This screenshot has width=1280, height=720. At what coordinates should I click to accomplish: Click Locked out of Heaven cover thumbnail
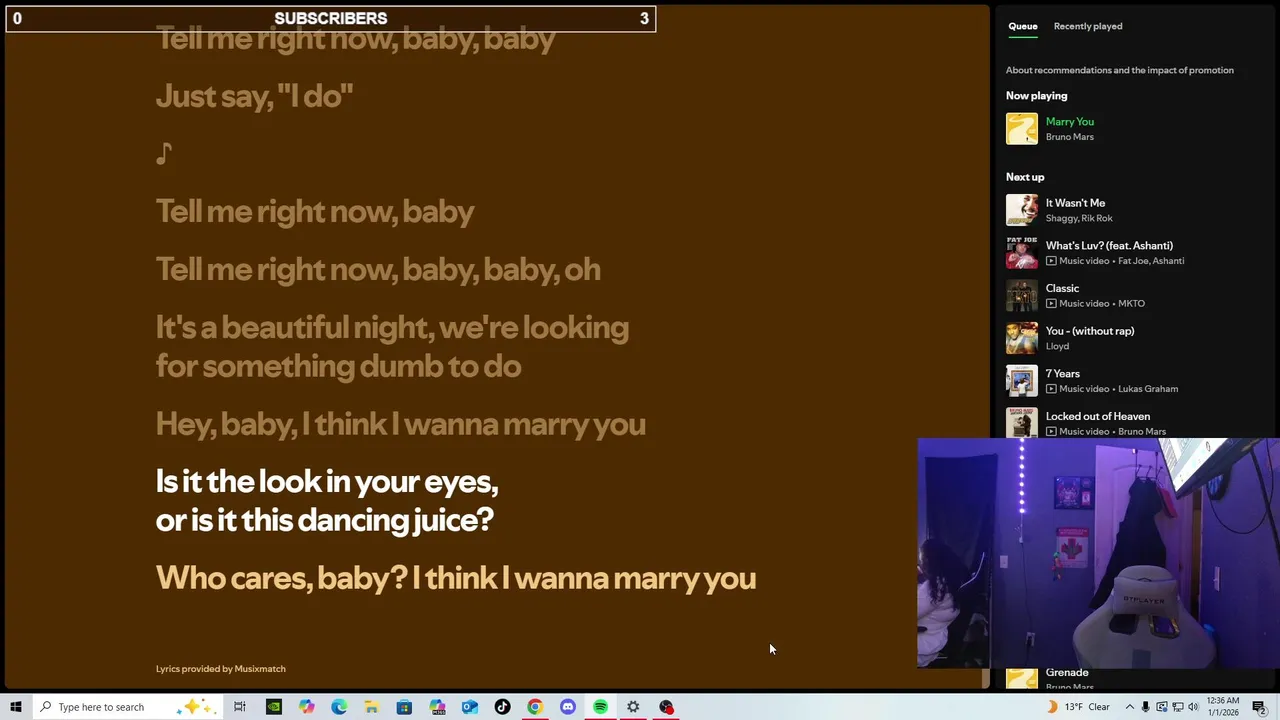(1022, 422)
